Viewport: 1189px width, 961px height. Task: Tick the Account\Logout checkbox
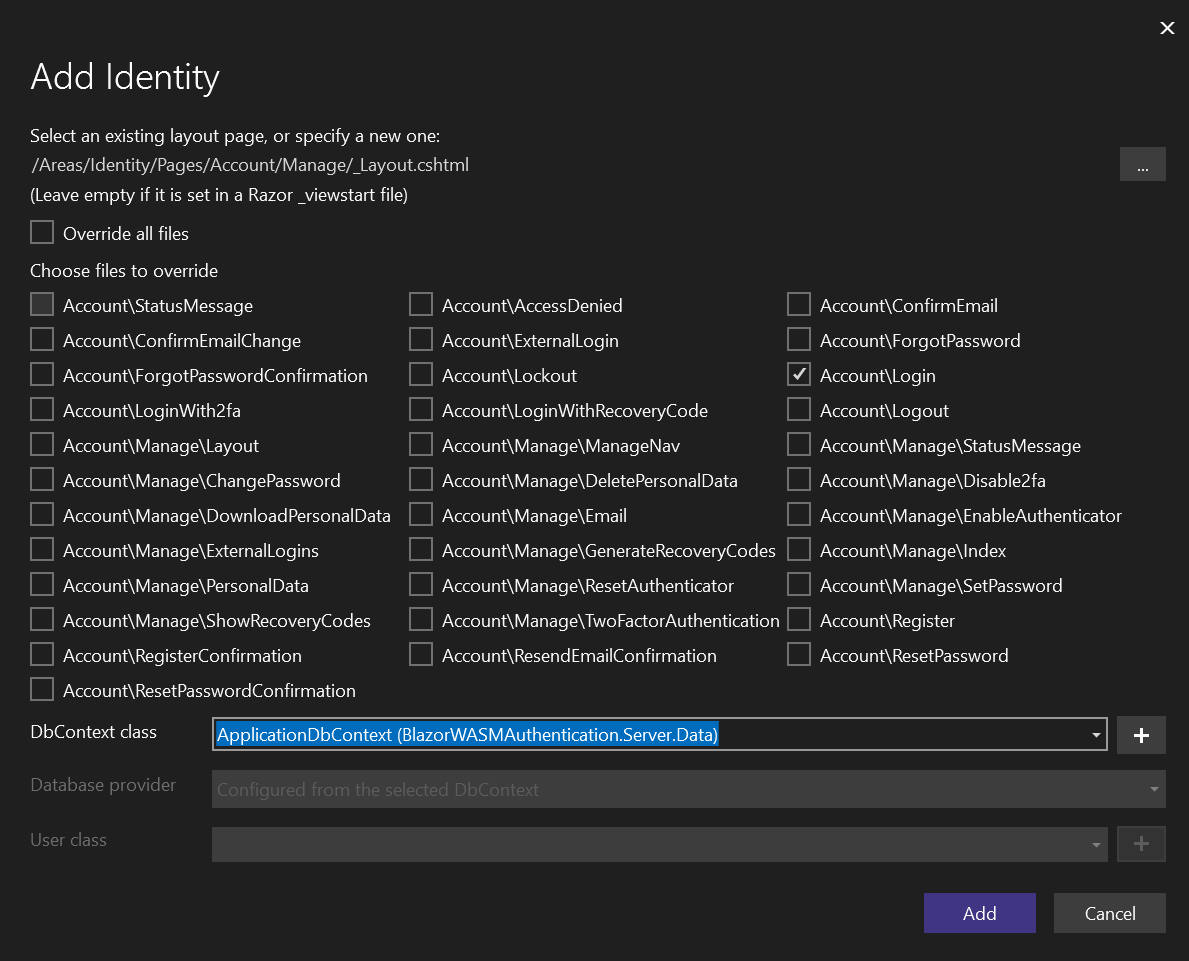(799, 410)
